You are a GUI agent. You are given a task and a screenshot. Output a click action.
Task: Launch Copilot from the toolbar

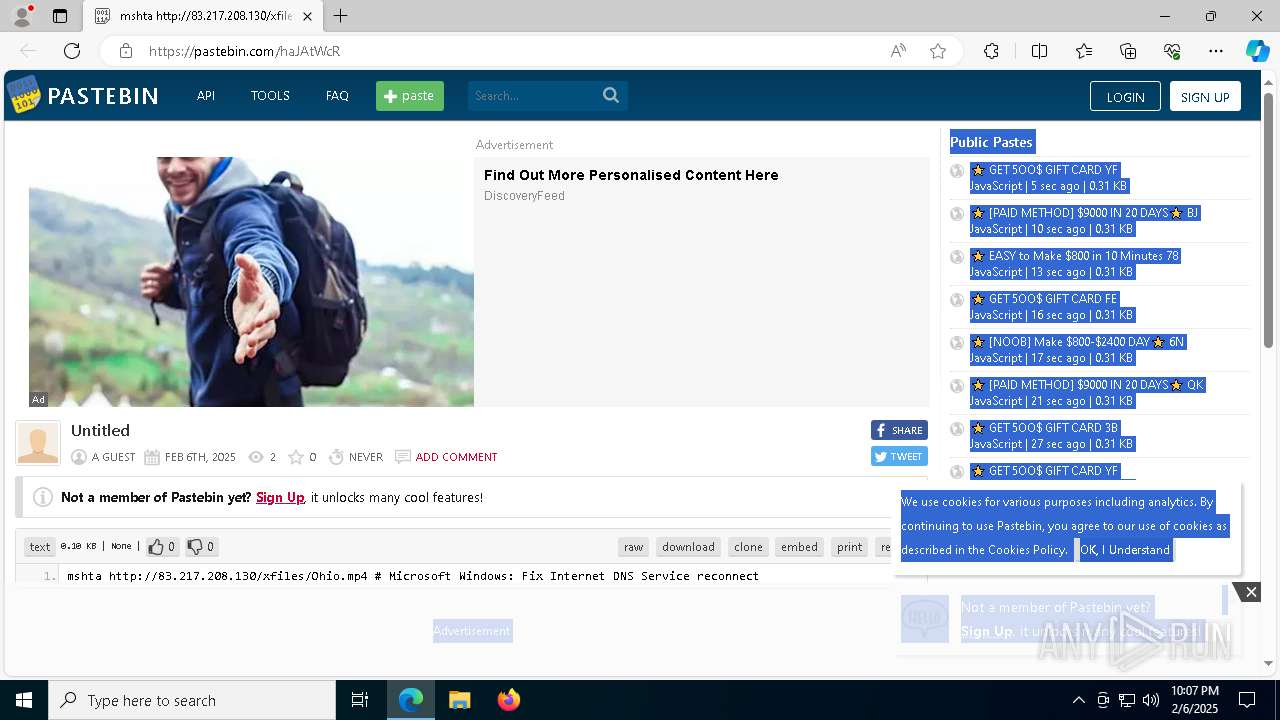tap(1257, 51)
